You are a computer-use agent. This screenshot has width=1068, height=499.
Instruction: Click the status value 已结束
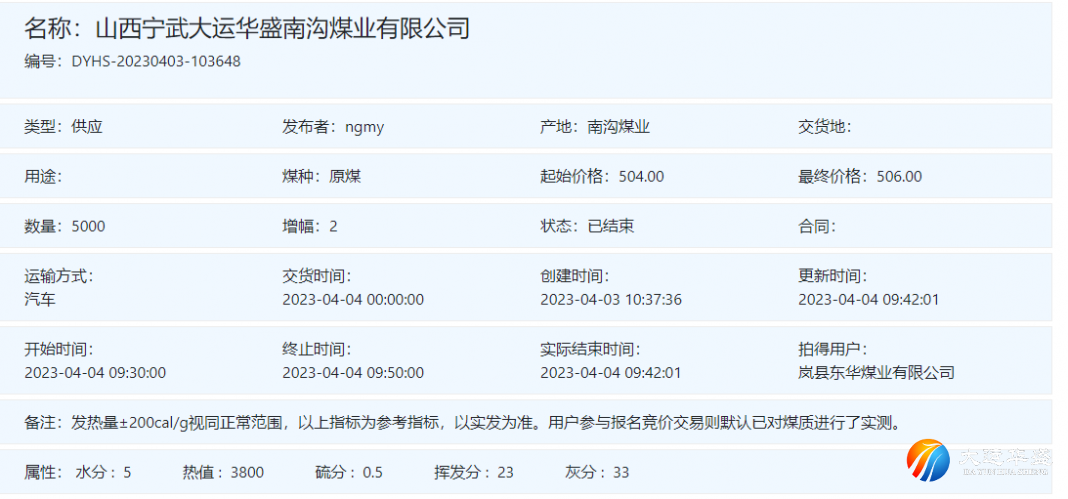click(x=611, y=226)
